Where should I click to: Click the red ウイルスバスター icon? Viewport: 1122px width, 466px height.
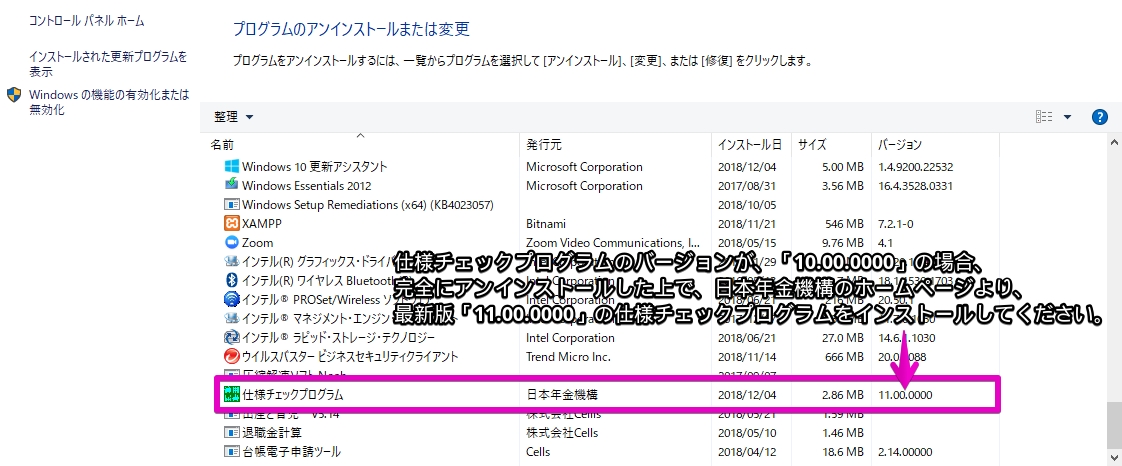pyautogui.click(x=231, y=356)
